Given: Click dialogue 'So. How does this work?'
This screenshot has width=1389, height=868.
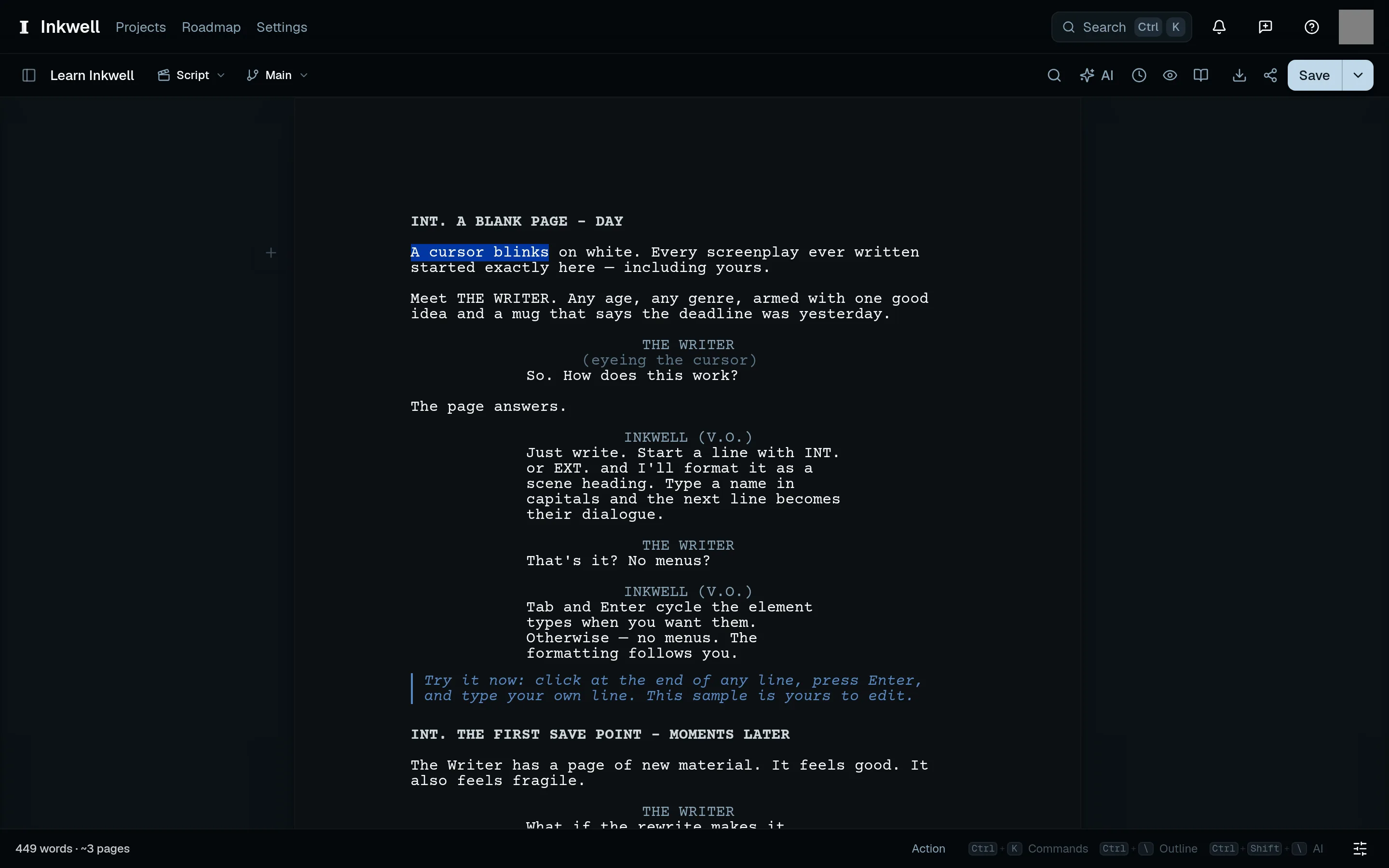Looking at the screenshot, I should [632, 376].
